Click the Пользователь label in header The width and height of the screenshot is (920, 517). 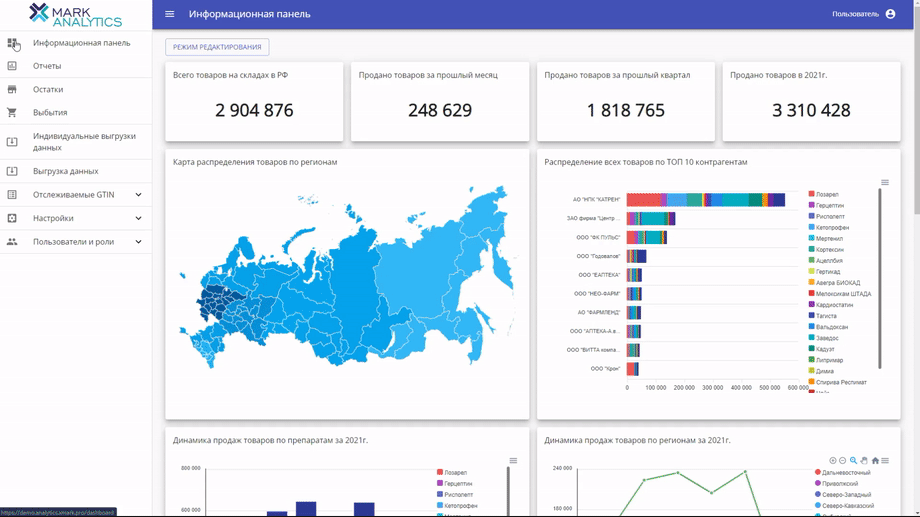click(855, 14)
